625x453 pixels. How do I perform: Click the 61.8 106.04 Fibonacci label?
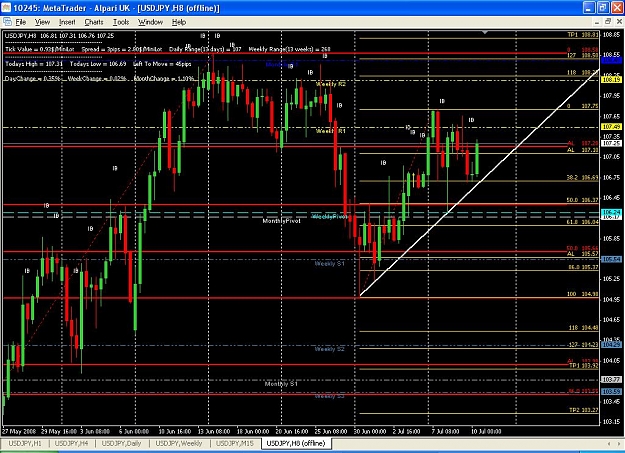click(582, 222)
